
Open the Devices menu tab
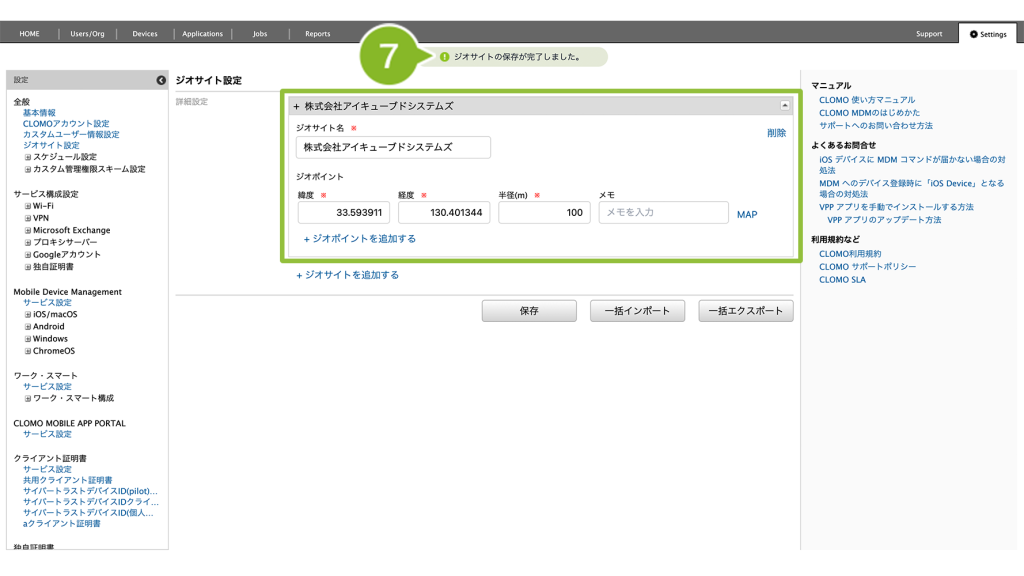click(145, 34)
